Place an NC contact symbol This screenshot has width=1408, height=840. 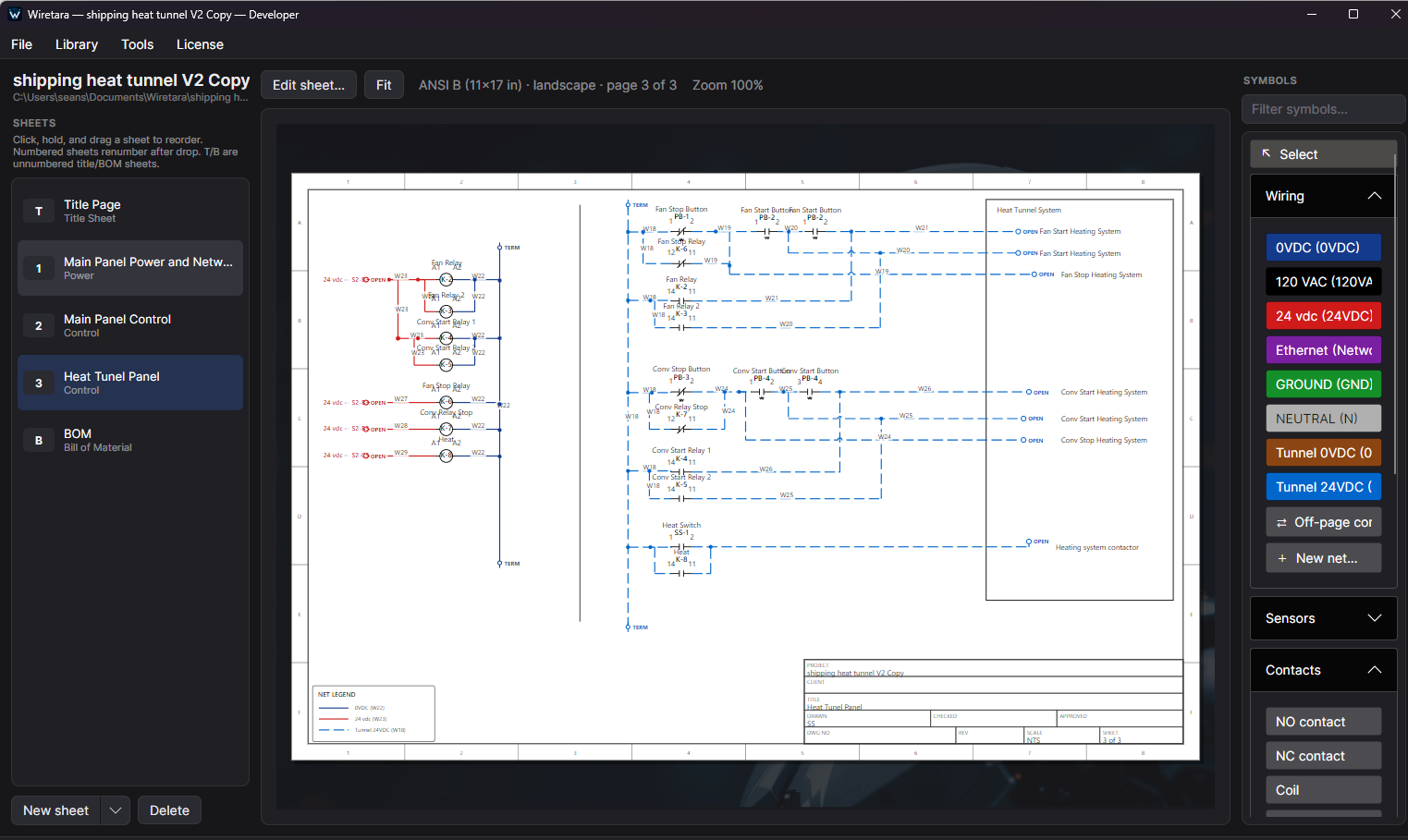[1323, 756]
